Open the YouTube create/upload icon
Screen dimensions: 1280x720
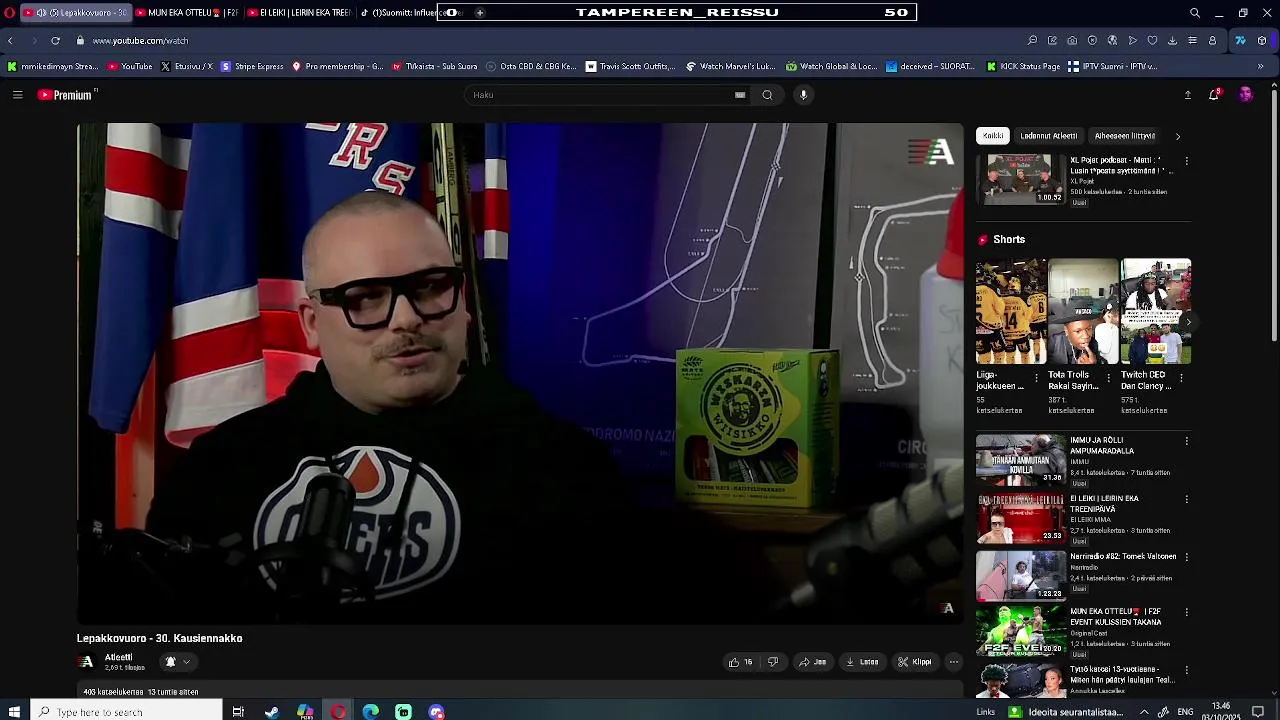coord(1187,95)
